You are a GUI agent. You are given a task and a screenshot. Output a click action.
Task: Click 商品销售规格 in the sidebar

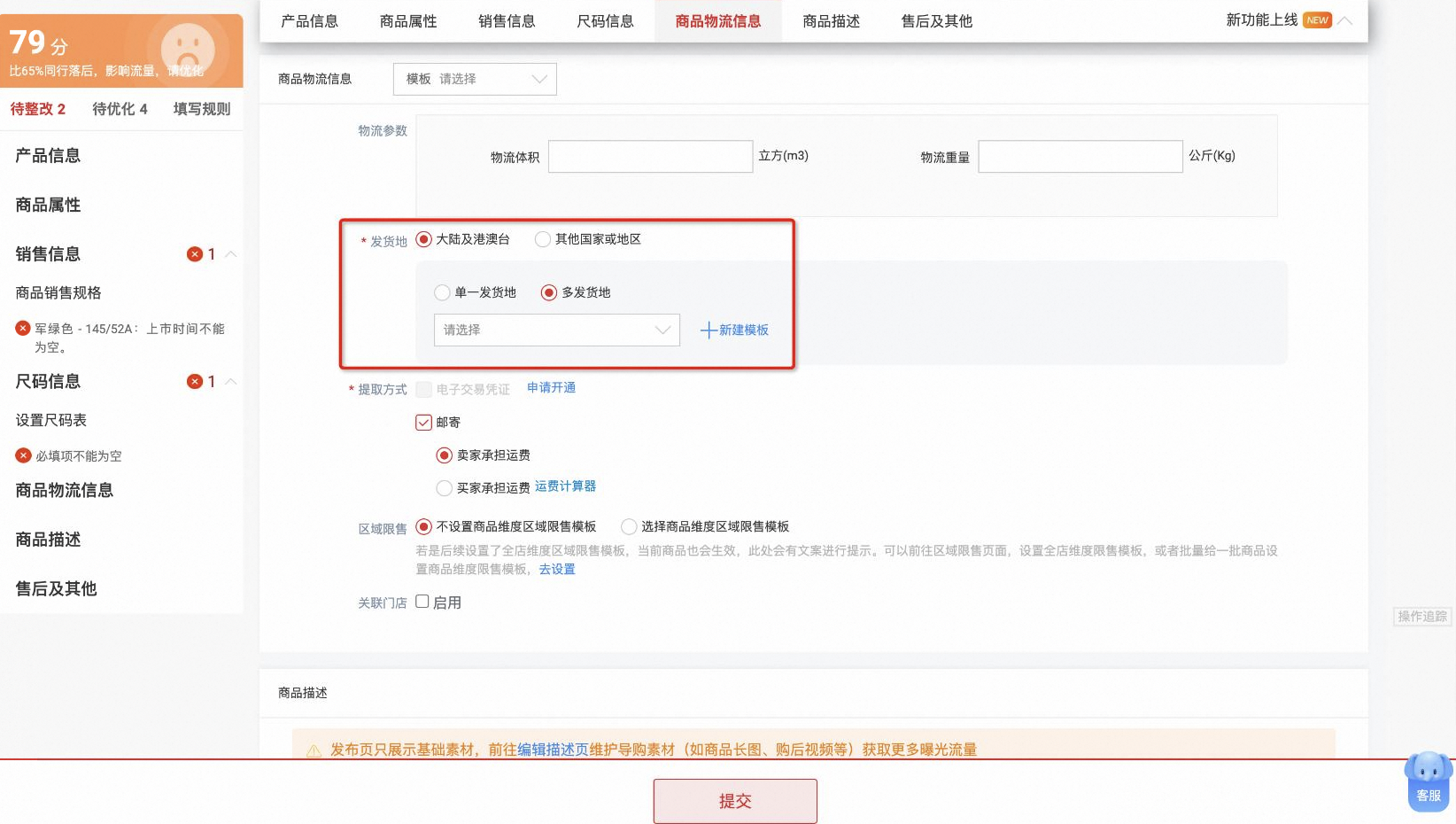(58, 293)
